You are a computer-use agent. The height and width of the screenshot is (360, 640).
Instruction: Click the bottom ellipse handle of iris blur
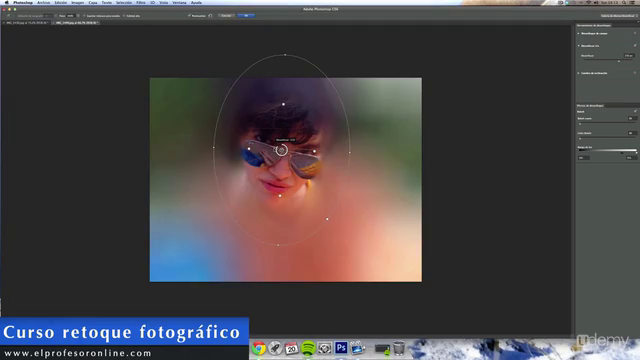pyautogui.click(x=278, y=245)
